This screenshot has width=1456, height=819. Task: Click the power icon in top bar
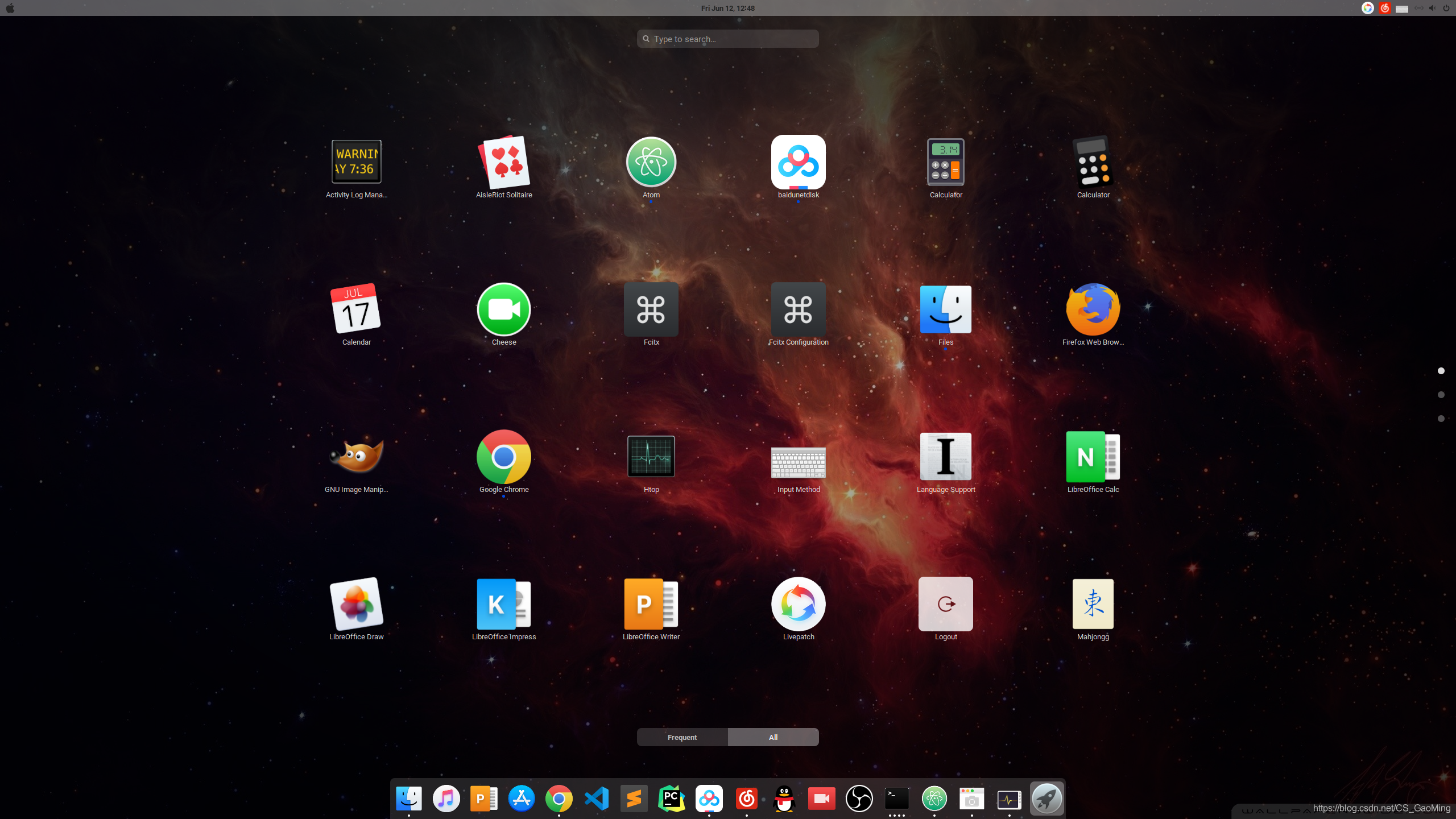1446,8
